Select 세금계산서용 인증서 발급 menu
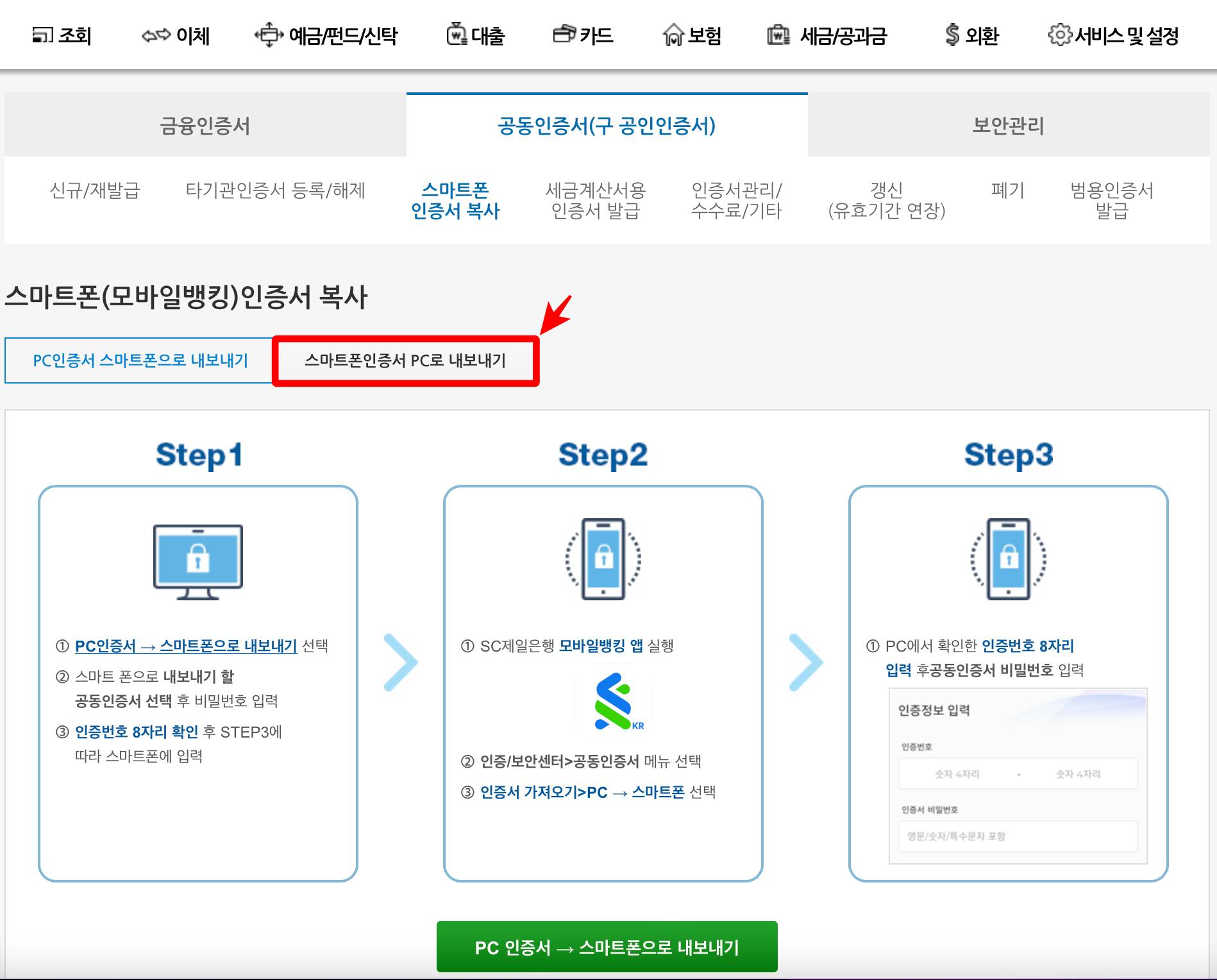Screen dimensions: 1217x980 pos(595,200)
